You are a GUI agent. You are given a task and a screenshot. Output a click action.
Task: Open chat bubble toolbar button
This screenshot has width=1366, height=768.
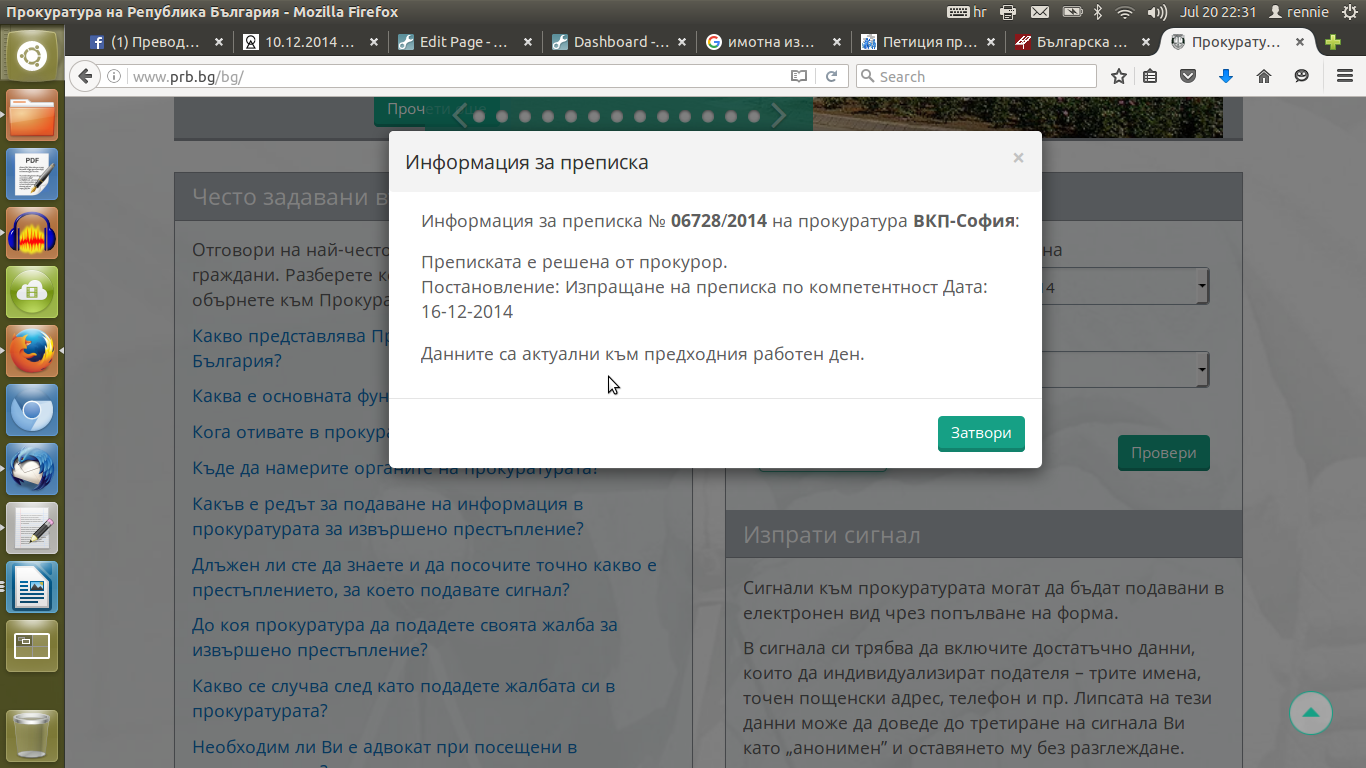tap(1301, 76)
